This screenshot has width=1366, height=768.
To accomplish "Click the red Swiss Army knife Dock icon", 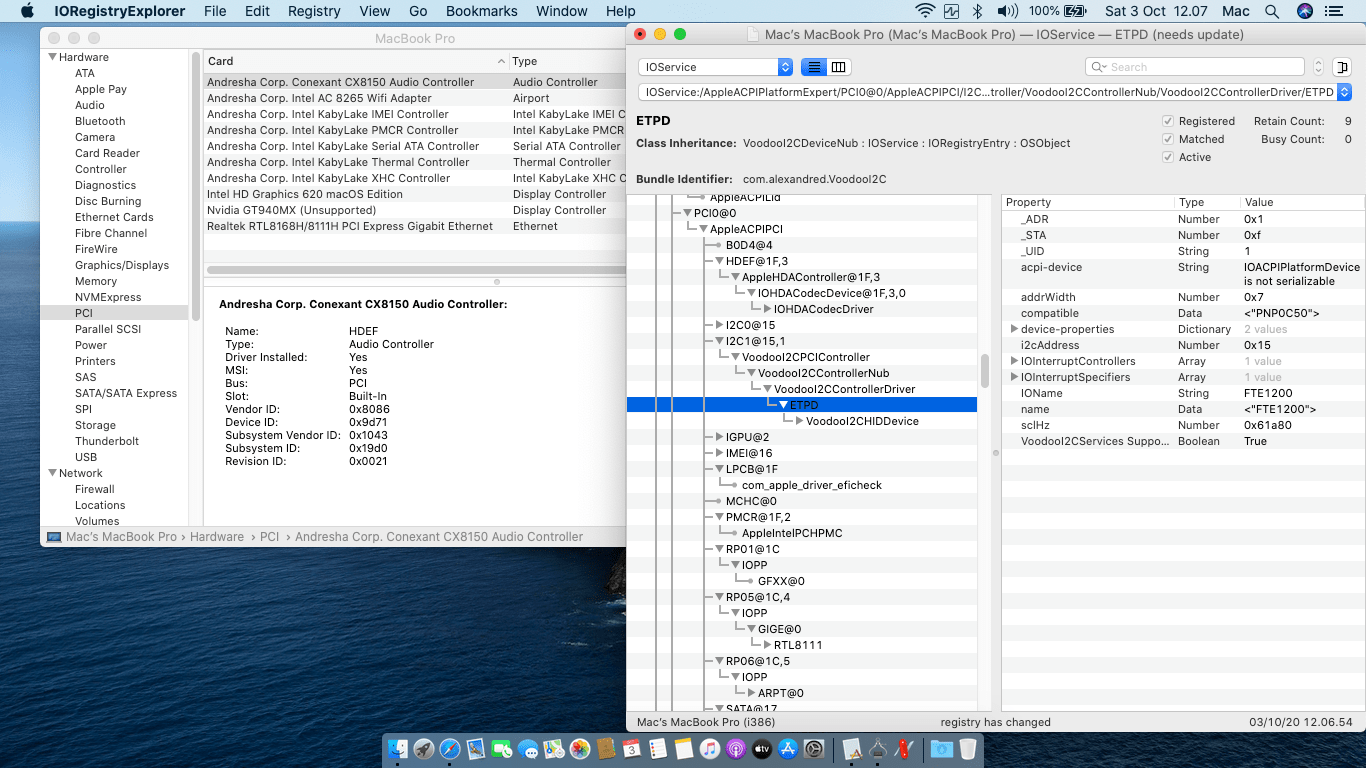I will 905,748.
